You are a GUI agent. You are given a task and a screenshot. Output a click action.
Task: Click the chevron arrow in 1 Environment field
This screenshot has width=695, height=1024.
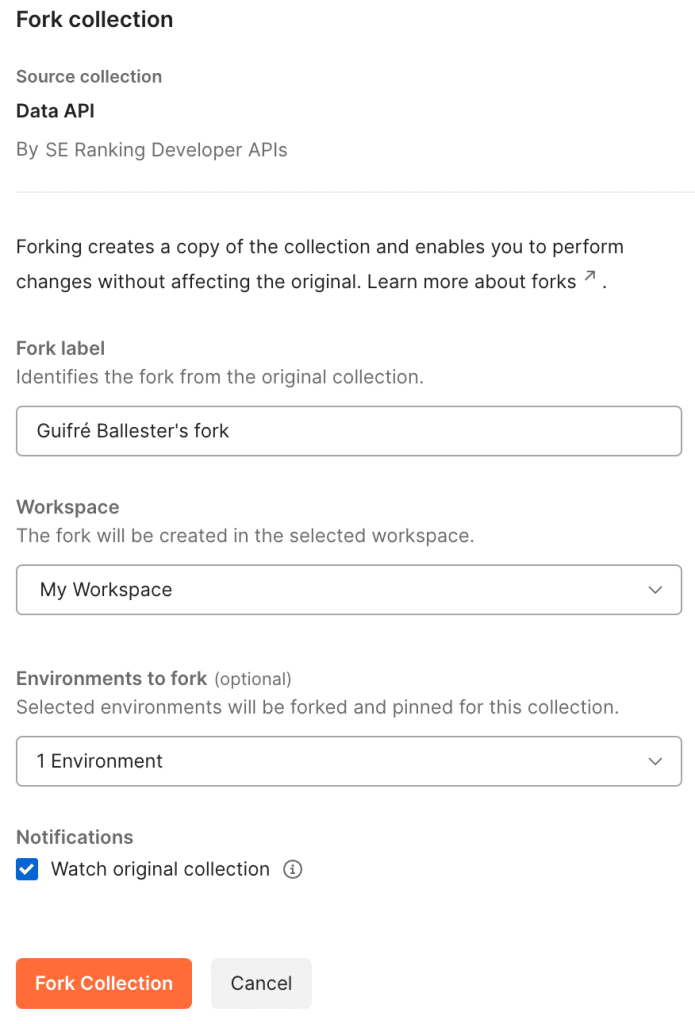coord(655,761)
